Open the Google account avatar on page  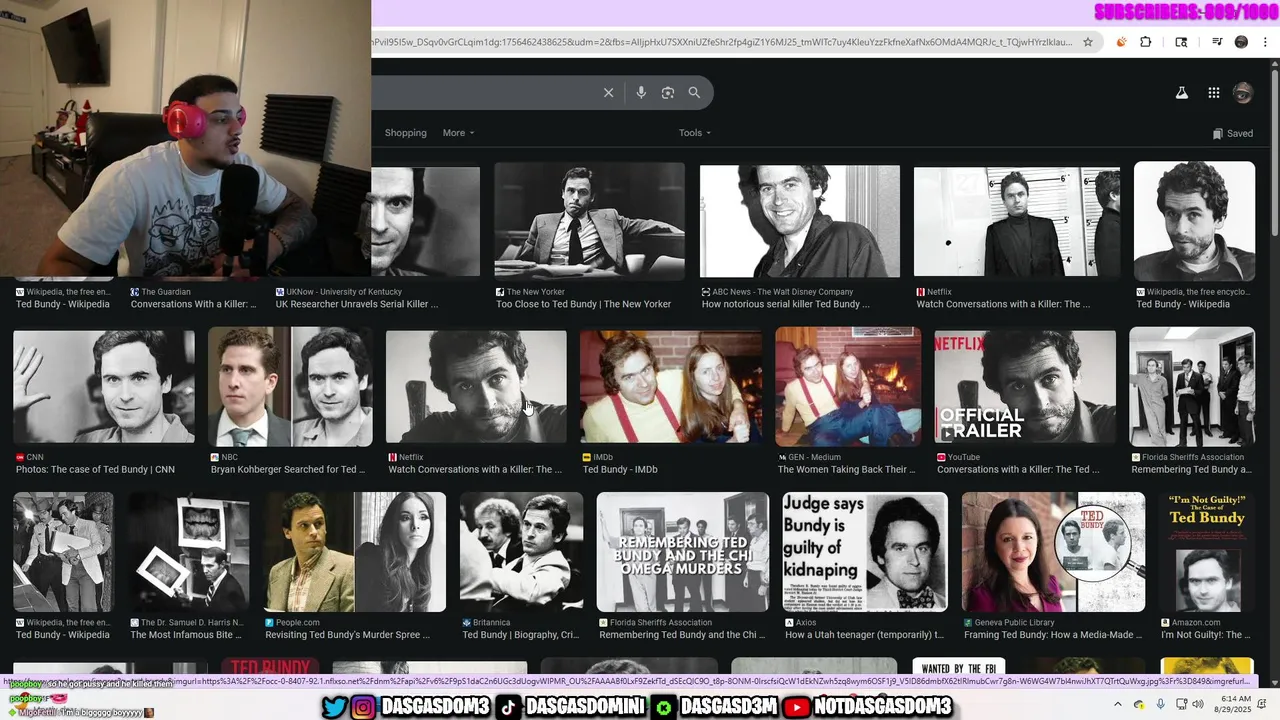pos(1243,93)
